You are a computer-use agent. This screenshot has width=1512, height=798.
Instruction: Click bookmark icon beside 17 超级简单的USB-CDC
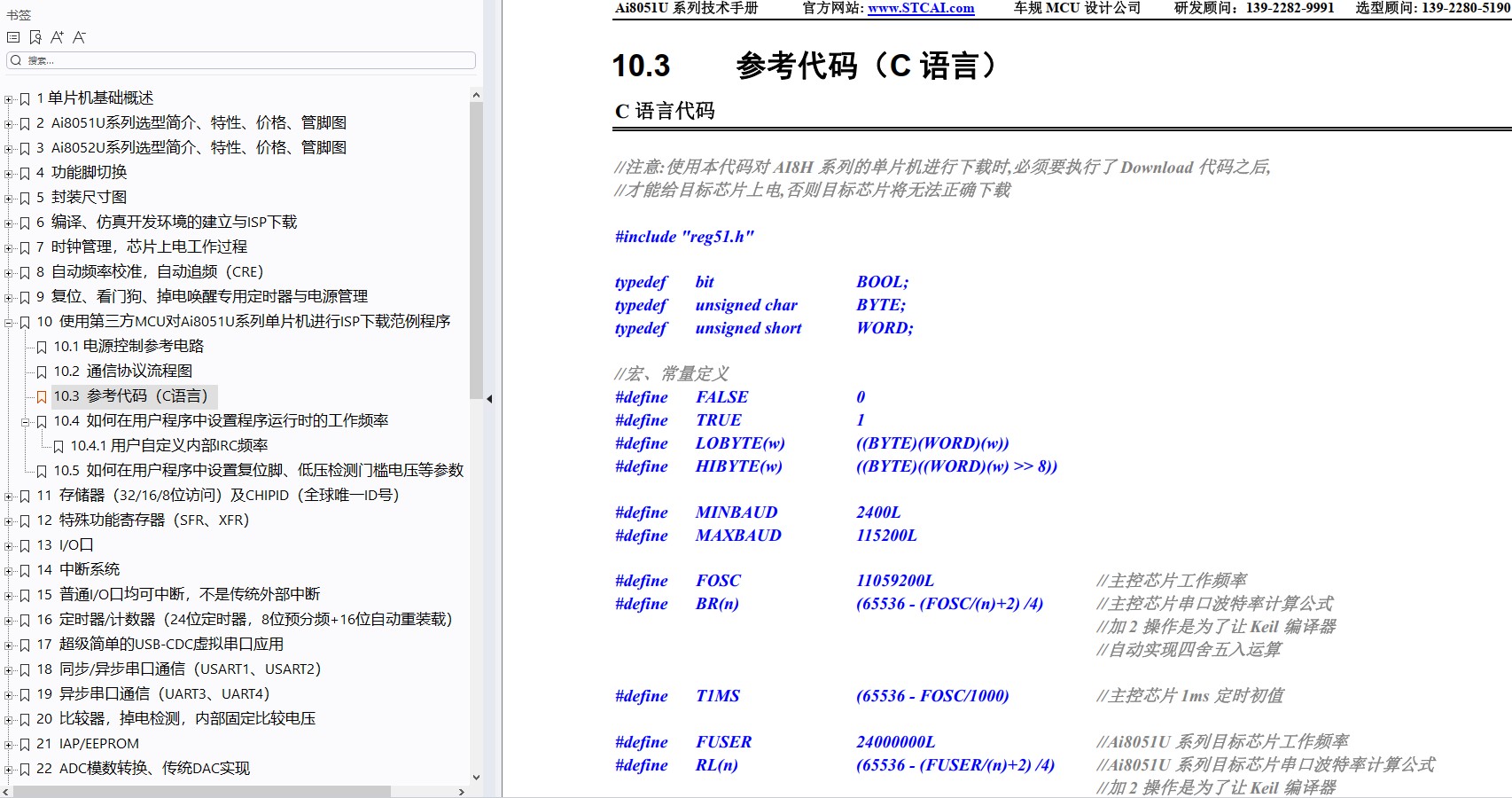point(25,645)
